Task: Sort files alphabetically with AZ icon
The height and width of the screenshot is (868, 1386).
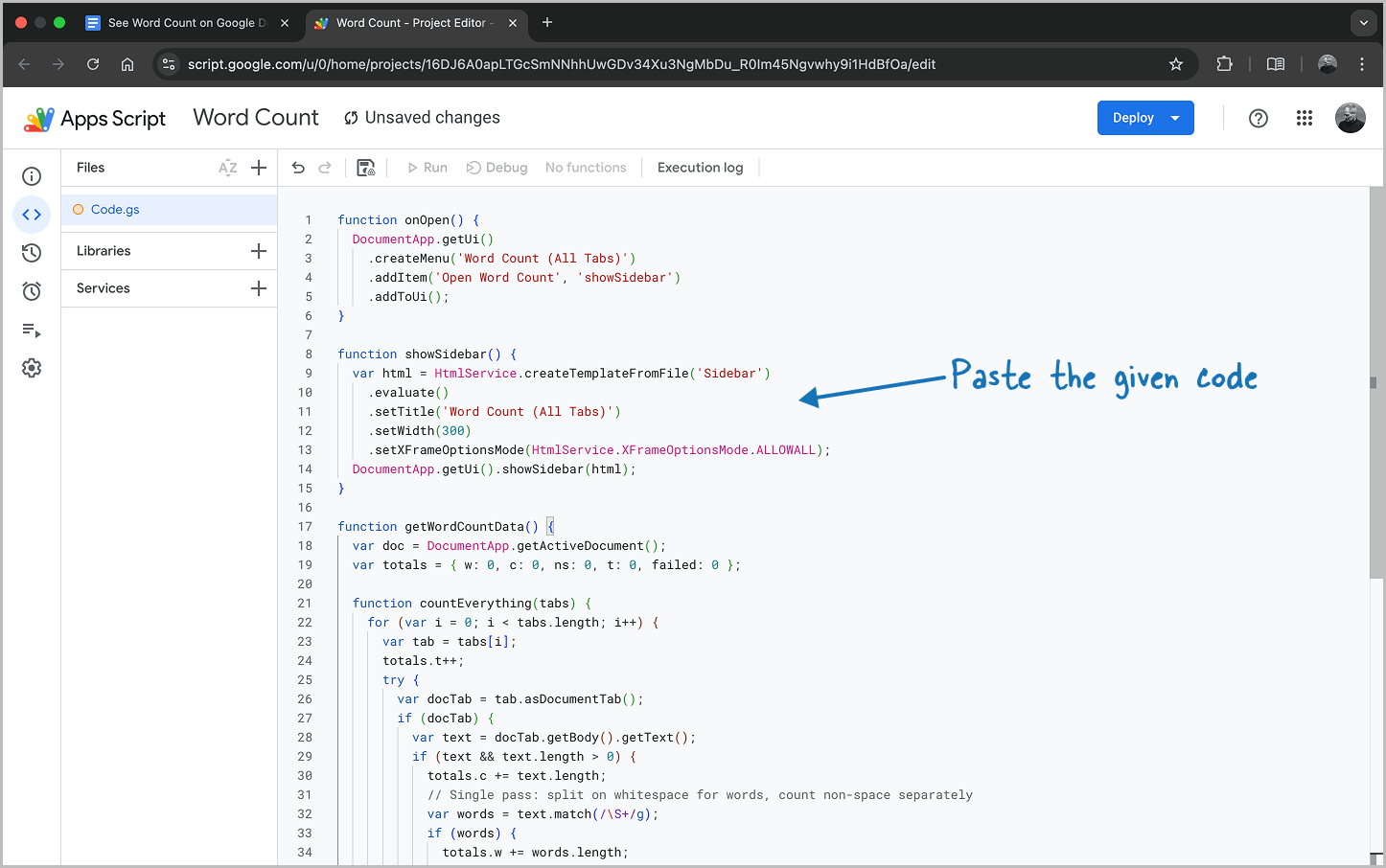Action: pos(227,168)
